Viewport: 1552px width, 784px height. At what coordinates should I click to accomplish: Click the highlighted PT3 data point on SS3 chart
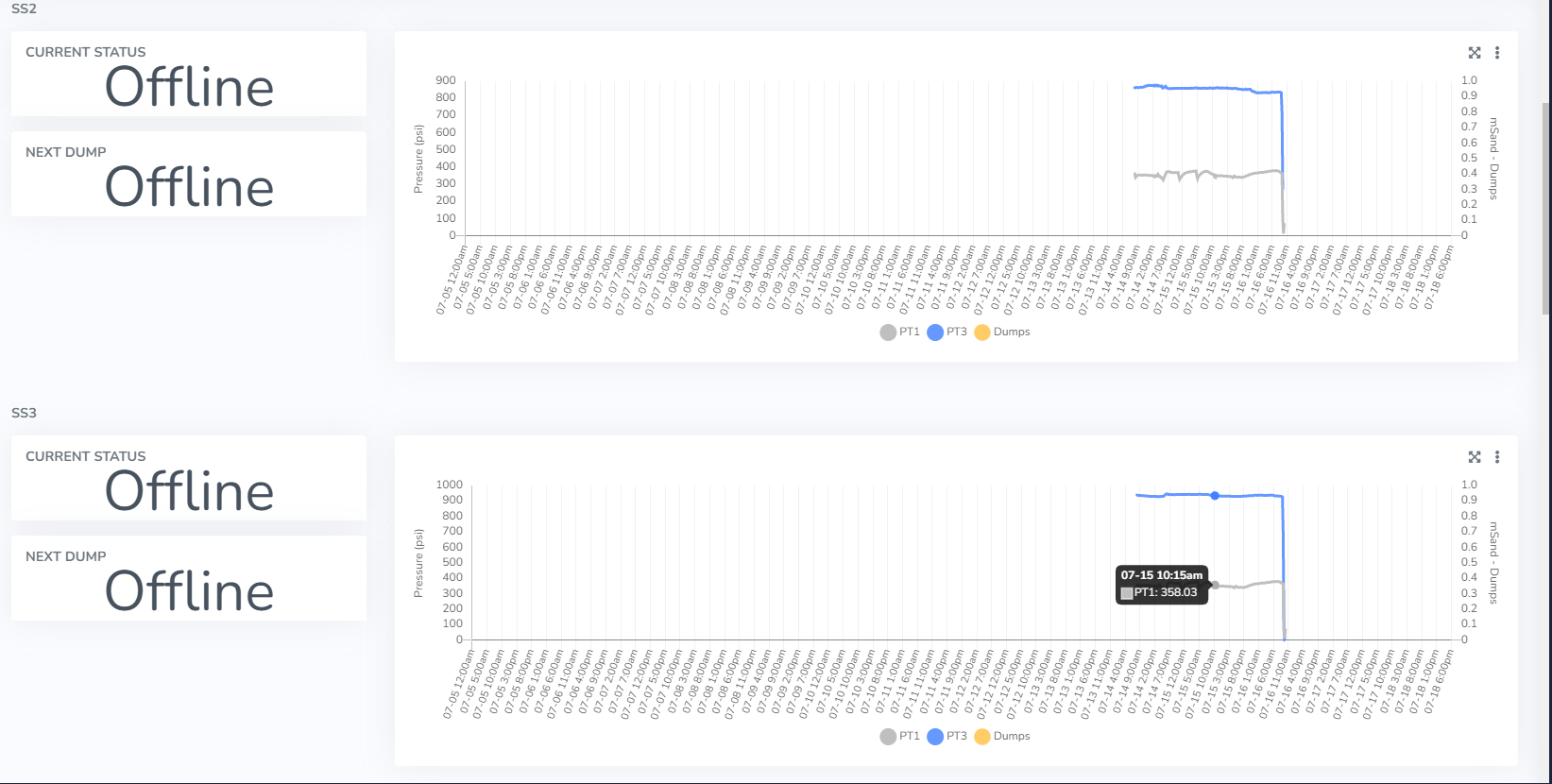[1215, 496]
